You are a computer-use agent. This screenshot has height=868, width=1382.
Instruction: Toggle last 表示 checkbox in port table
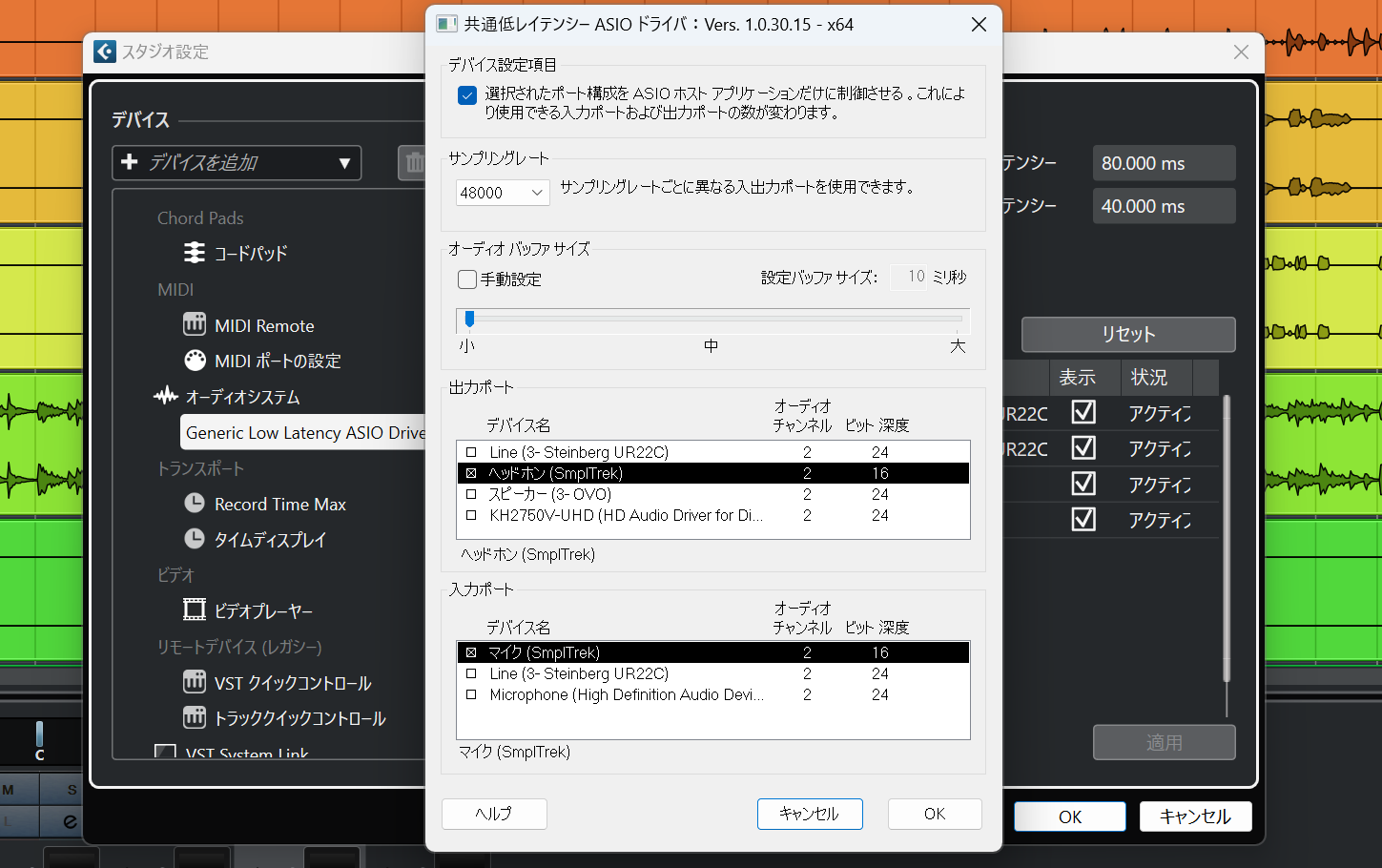coord(1083,519)
